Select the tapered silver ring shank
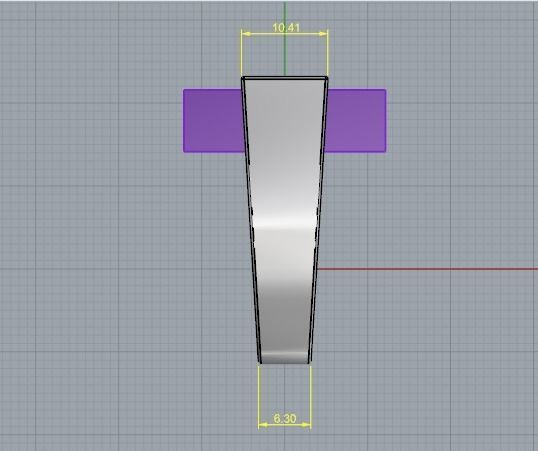The width and height of the screenshot is (538, 451). (x=284, y=220)
